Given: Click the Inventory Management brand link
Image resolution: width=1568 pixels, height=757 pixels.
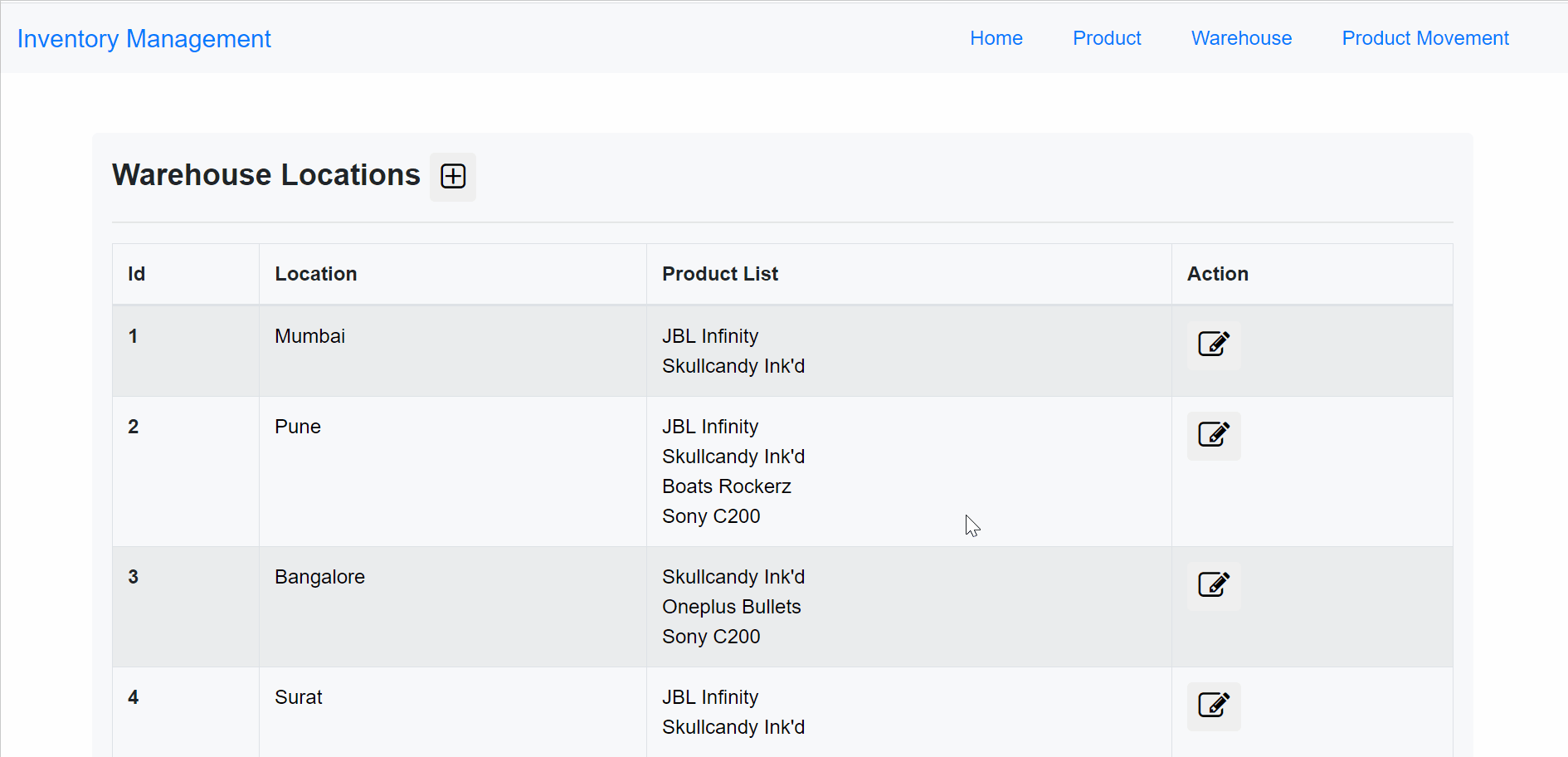Looking at the screenshot, I should click(144, 39).
